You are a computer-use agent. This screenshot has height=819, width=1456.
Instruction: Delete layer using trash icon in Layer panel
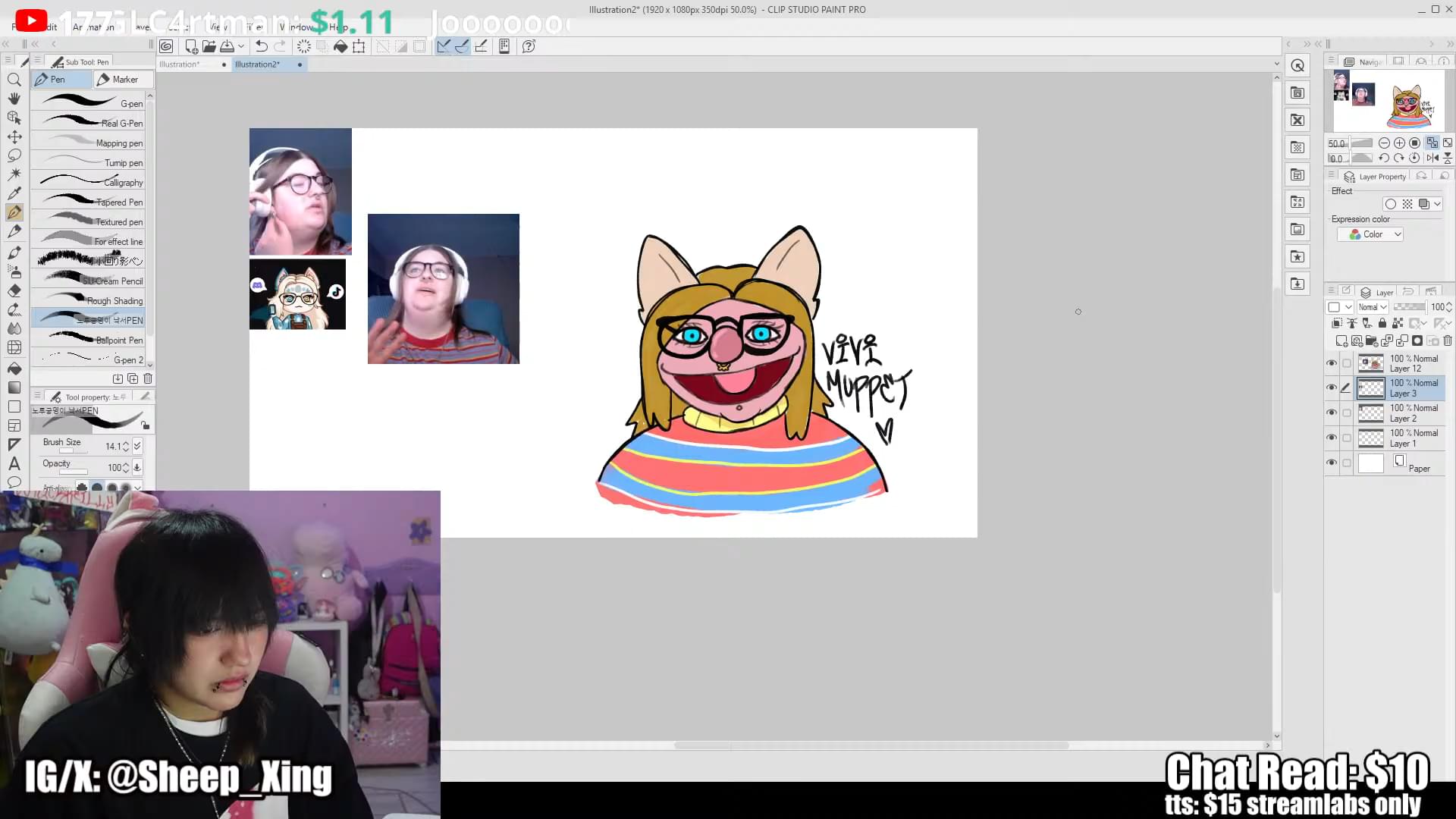tap(1447, 341)
